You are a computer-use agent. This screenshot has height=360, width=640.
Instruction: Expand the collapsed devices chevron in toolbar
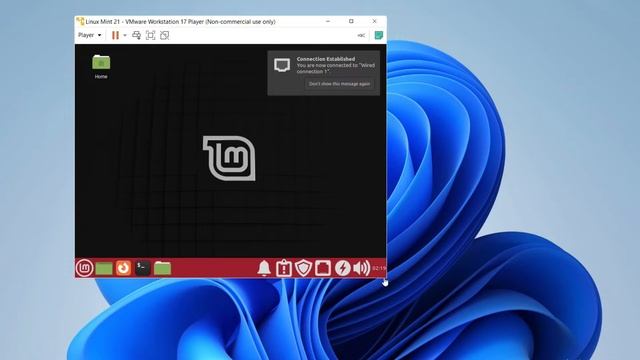point(361,36)
